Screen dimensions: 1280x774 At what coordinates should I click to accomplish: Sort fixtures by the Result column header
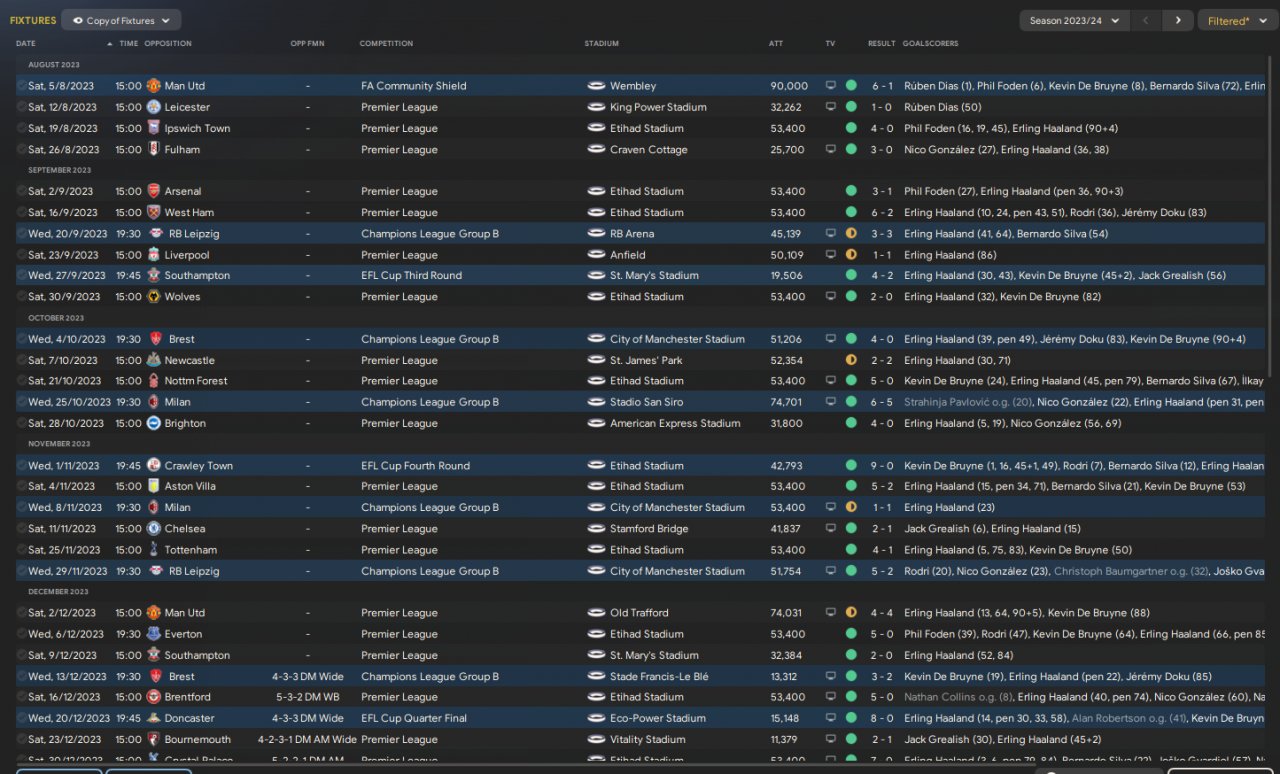pos(882,44)
